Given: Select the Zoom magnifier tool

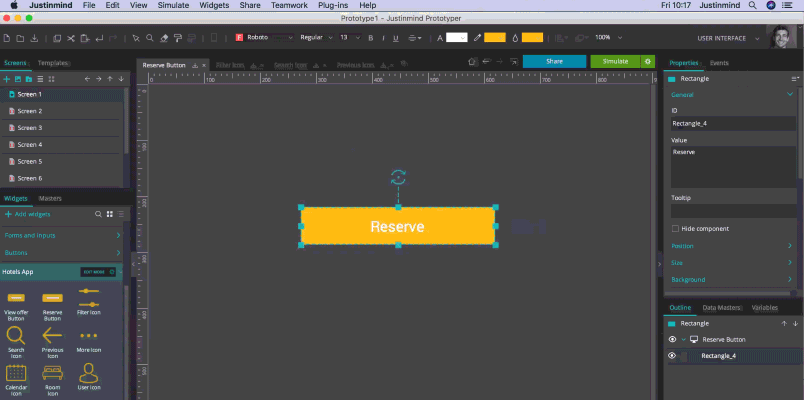Looking at the screenshot, I should tap(150, 38).
